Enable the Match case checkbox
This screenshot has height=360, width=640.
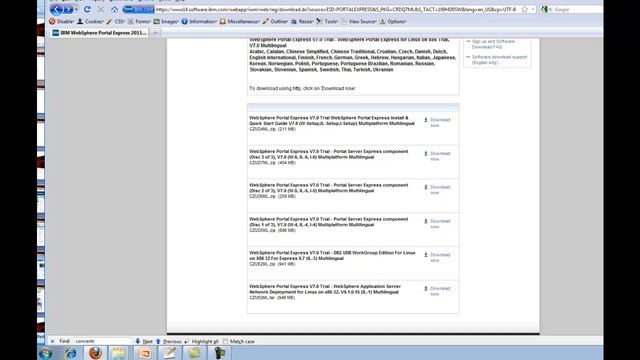tap(225, 341)
